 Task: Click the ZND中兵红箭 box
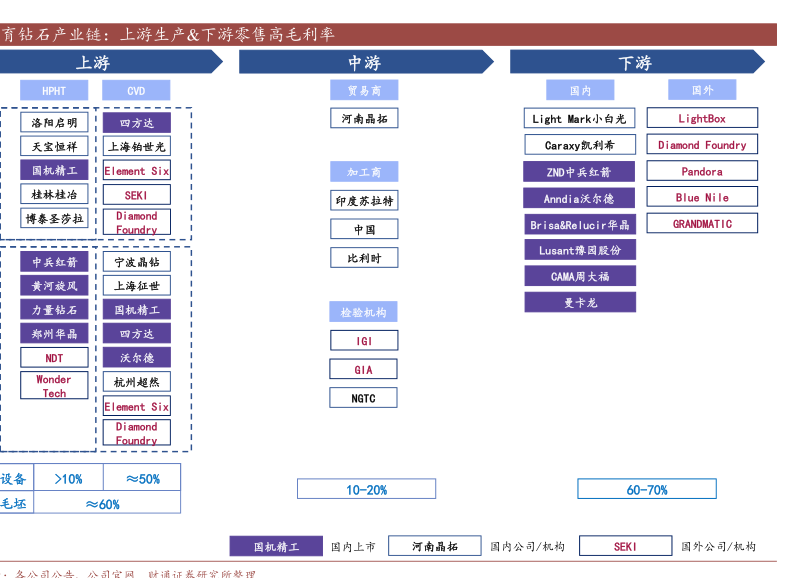coord(579,172)
